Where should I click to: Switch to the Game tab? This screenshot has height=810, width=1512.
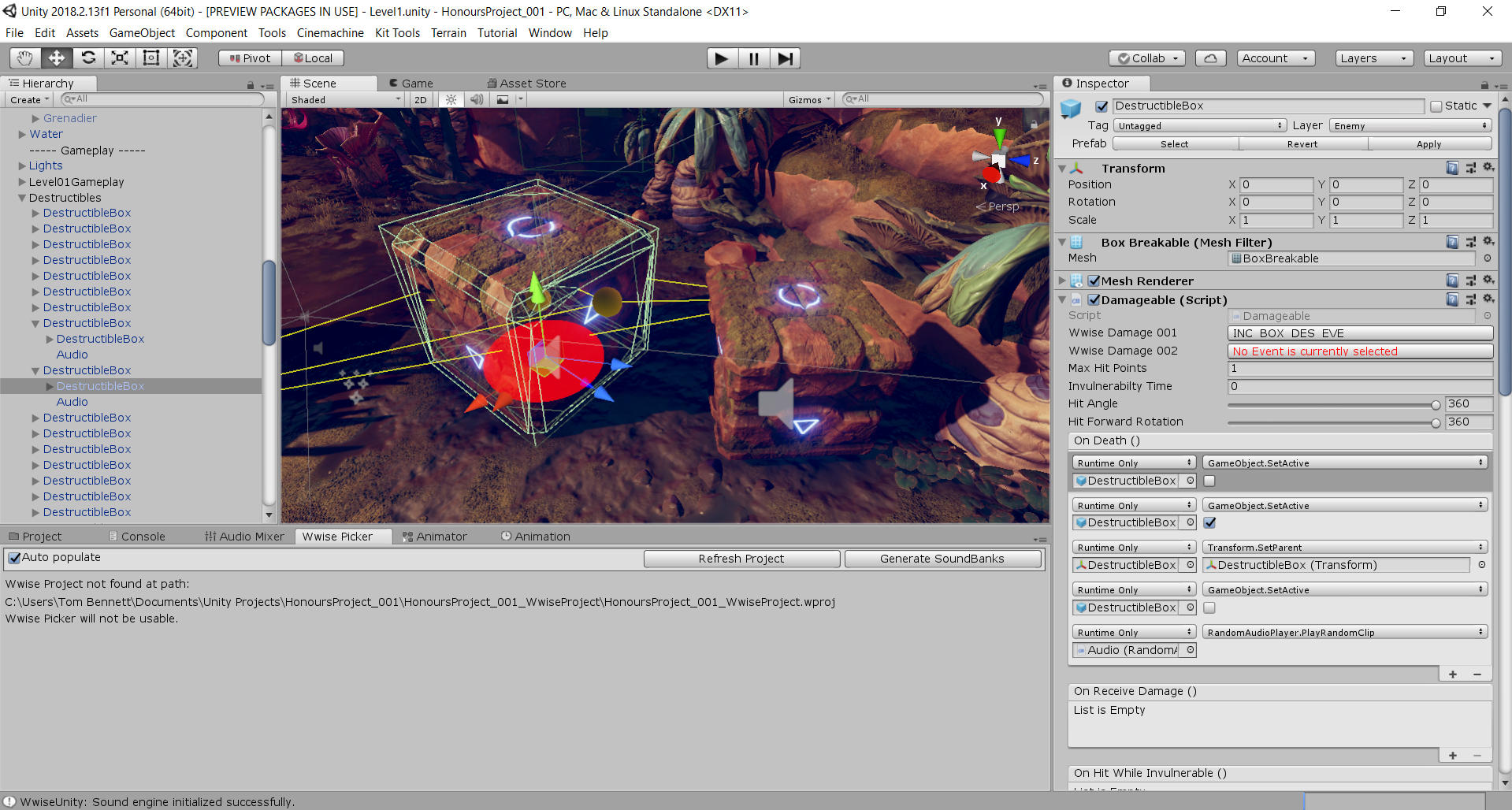click(411, 84)
